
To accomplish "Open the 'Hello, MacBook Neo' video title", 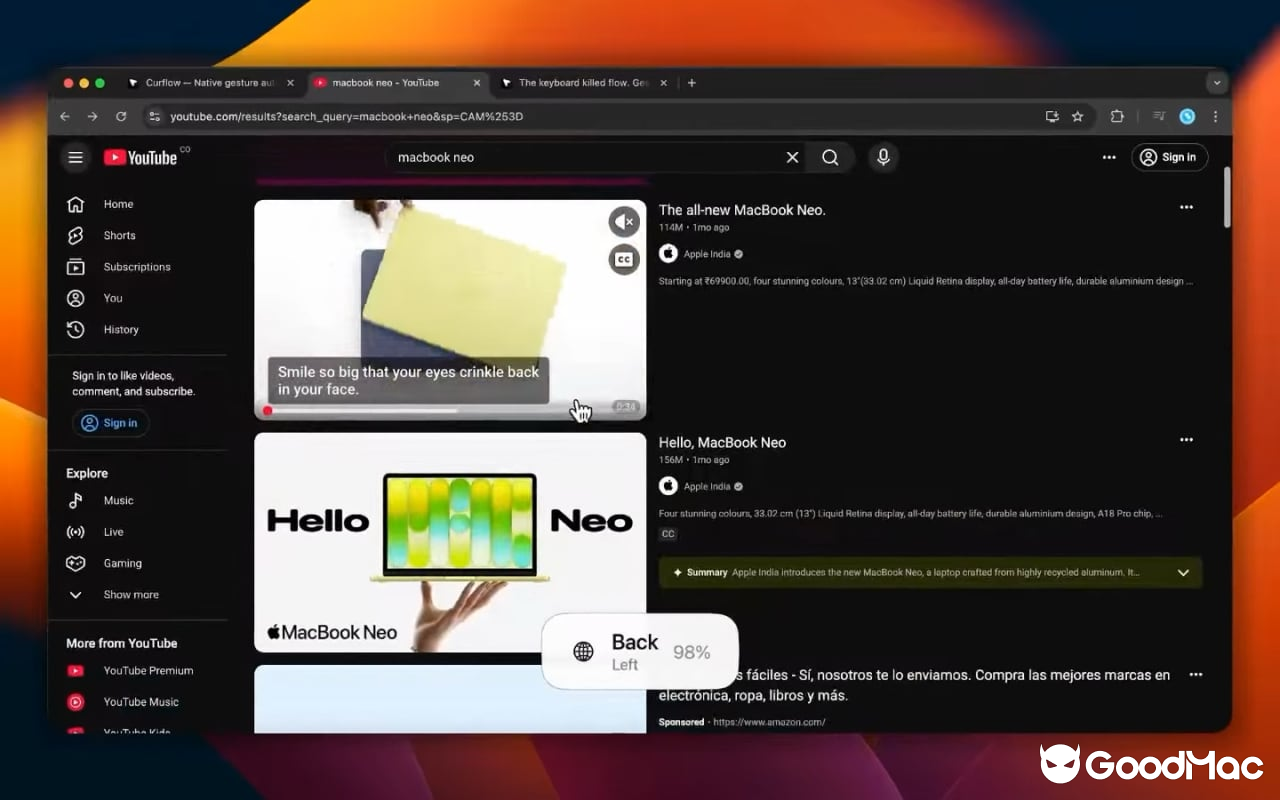I will (722, 442).
